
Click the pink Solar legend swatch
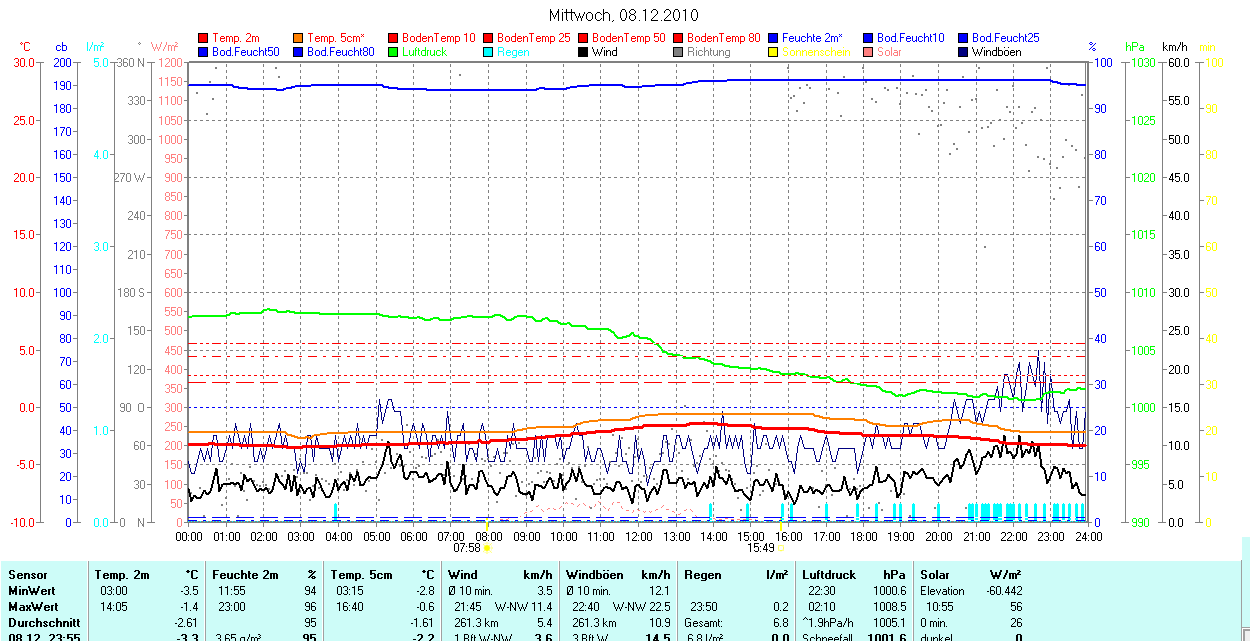coord(868,51)
